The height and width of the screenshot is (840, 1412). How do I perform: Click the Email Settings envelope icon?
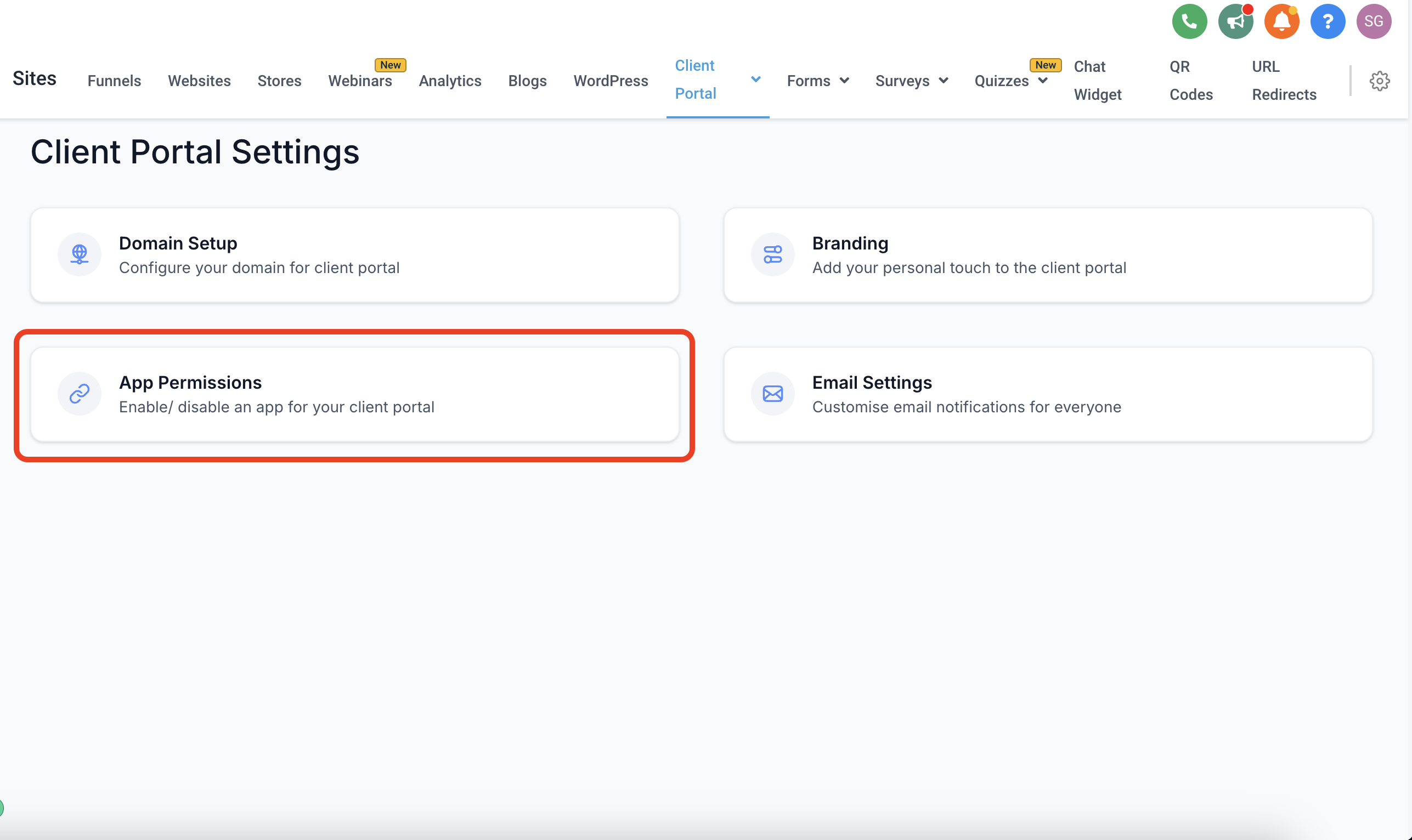click(x=772, y=394)
